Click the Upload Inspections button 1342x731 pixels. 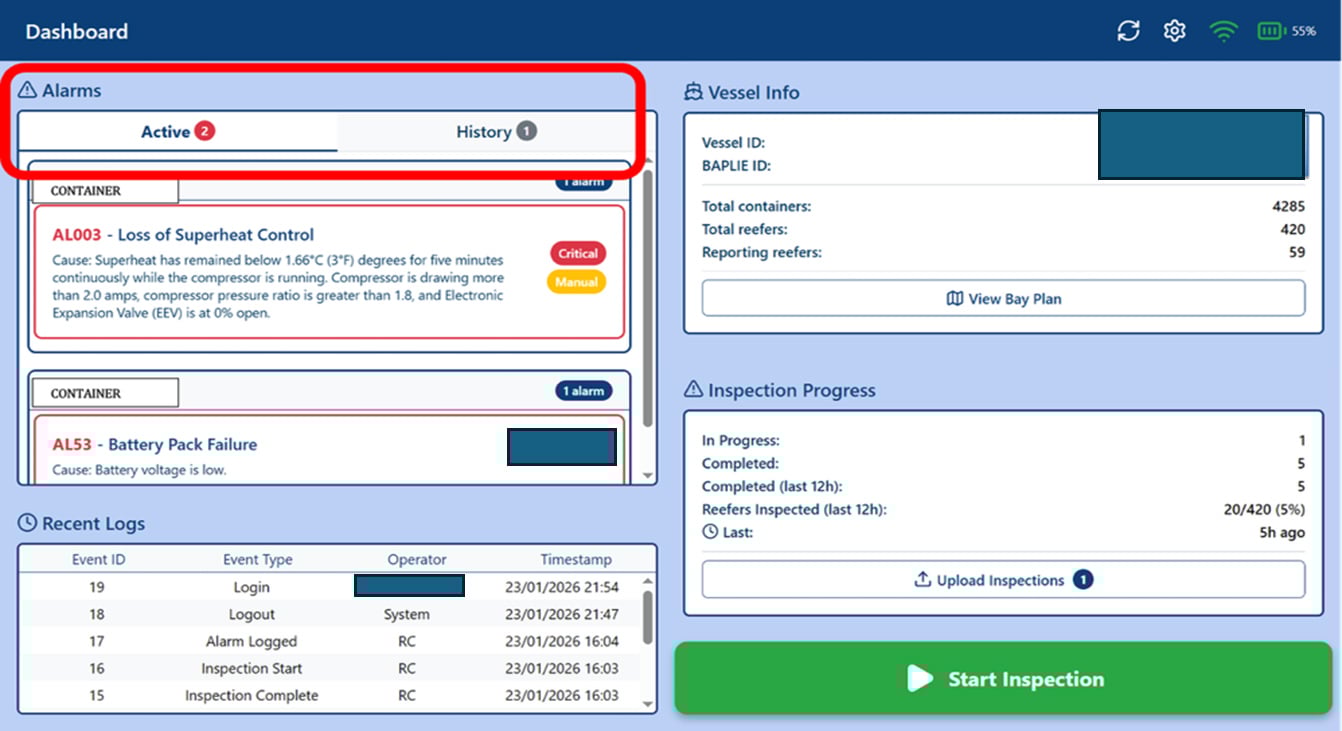[x=1003, y=580]
